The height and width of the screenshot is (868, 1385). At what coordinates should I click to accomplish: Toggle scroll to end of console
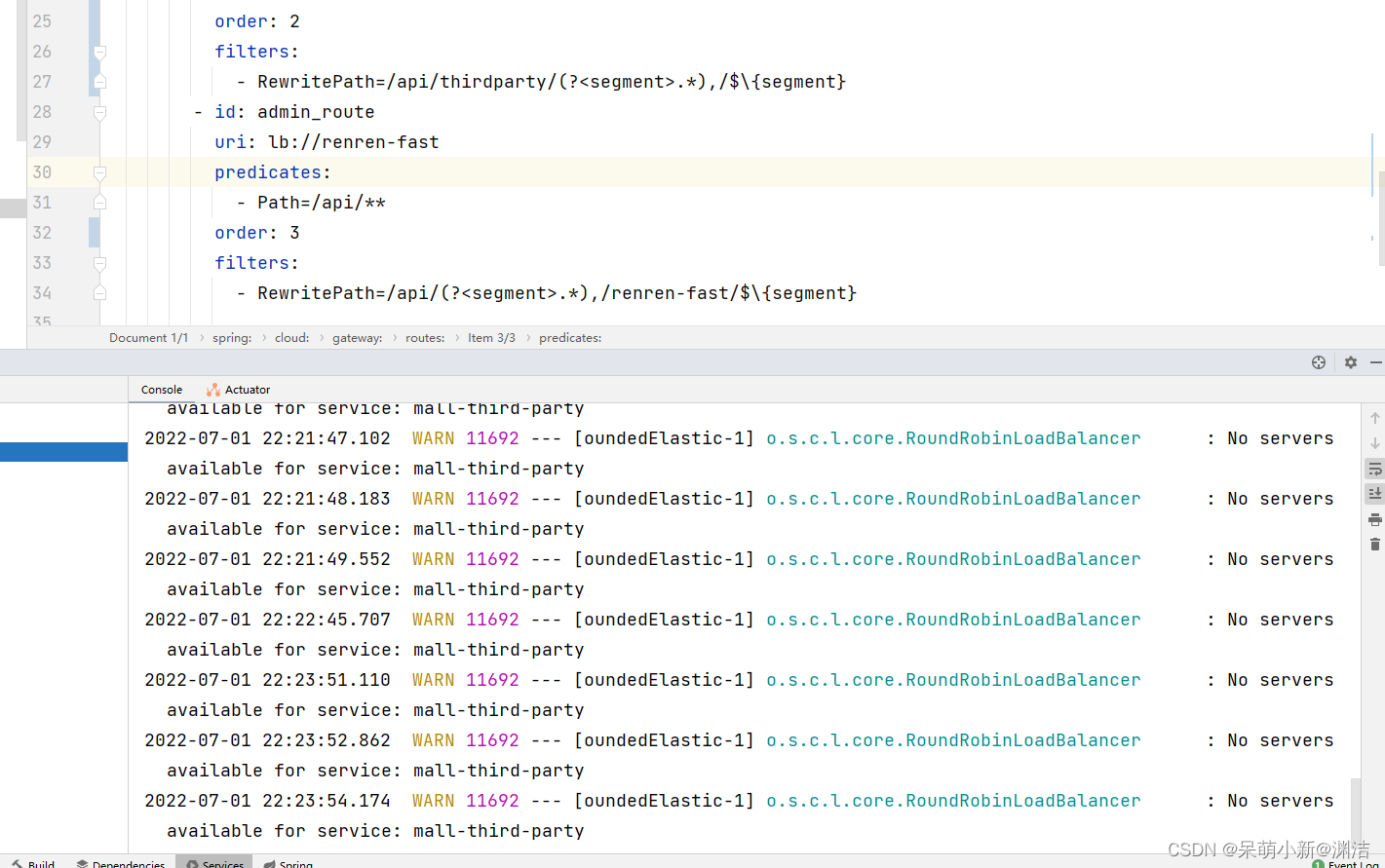1375,494
